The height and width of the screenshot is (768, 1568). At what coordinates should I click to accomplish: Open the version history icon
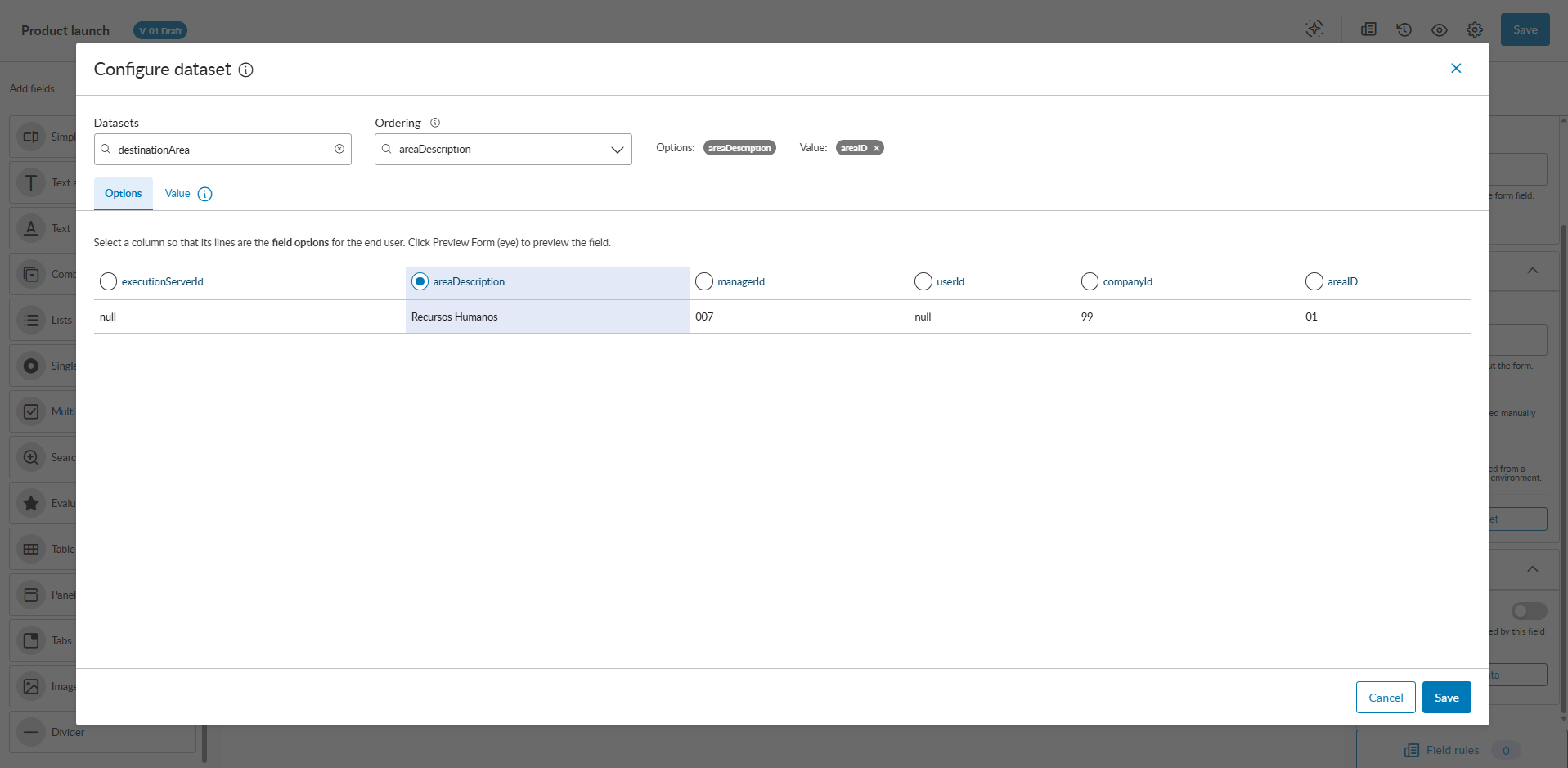[x=1404, y=30]
